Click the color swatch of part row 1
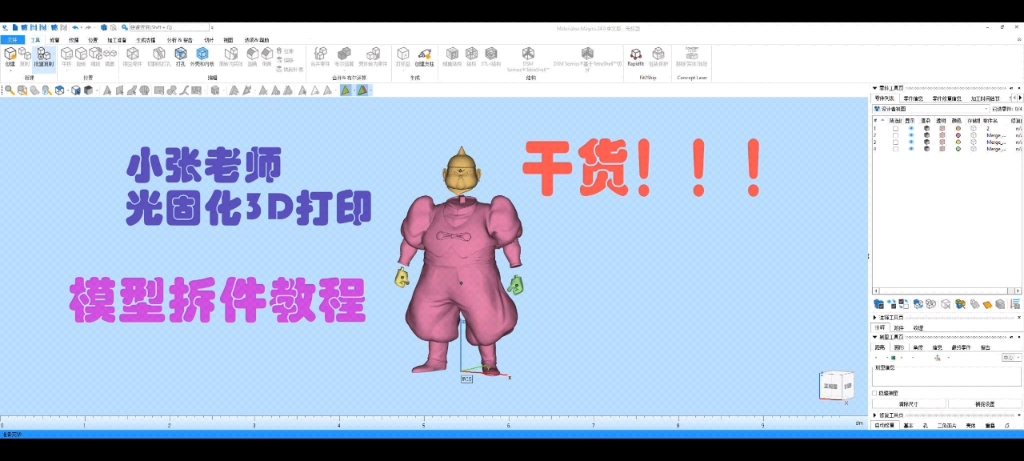 pos(958,129)
